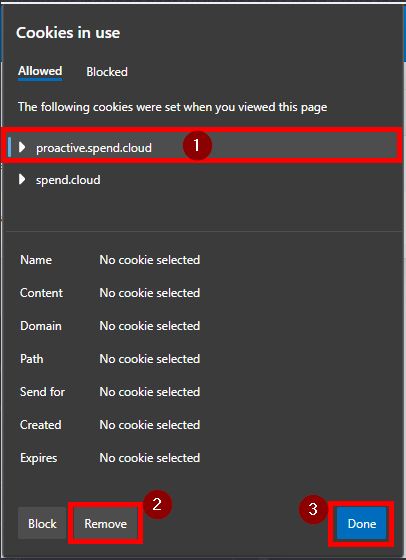Click the red step 1 marker
This screenshot has width=406, height=560.
coord(197,146)
